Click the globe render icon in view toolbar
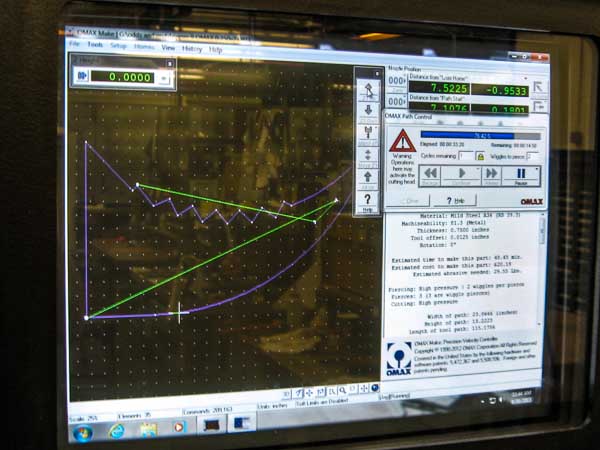The width and height of the screenshot is (600, 450). 375,388
